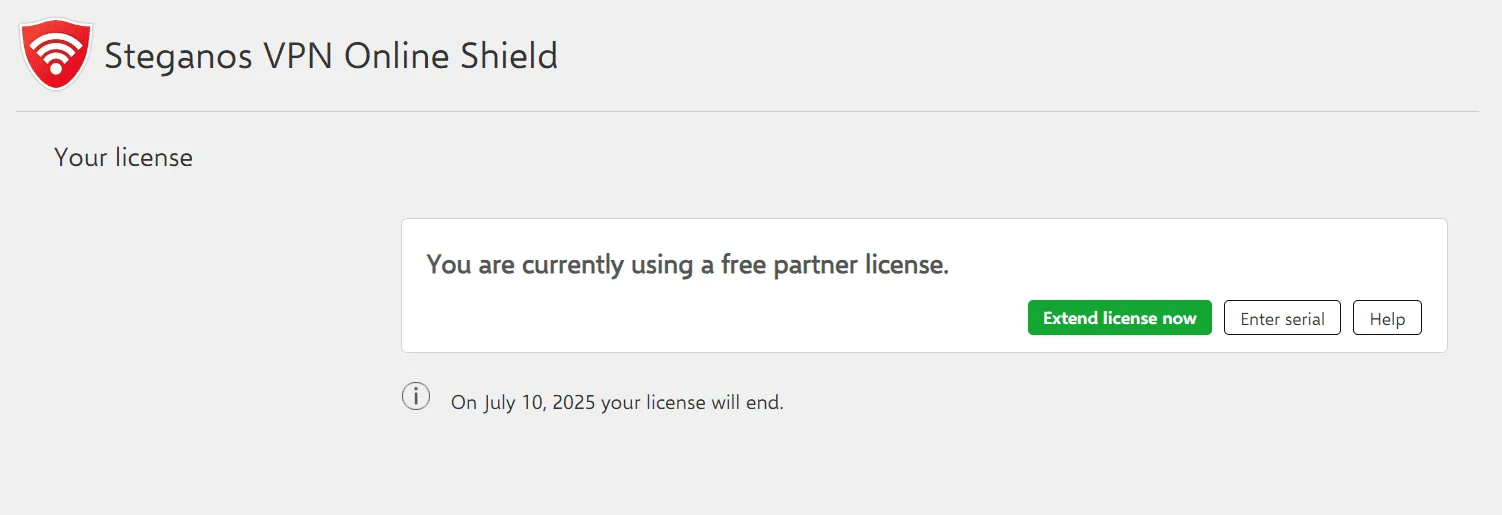
Task: Select the Your license heading
Action: coord(123,157)
